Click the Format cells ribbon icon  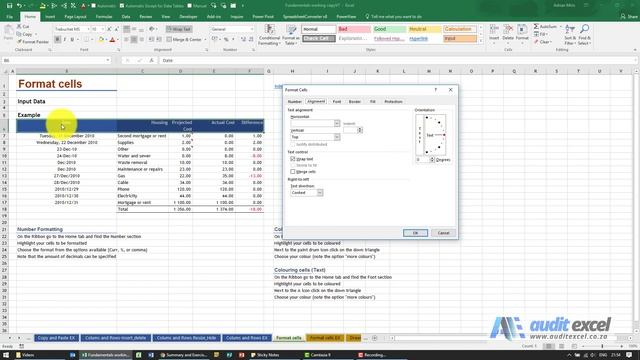pos(522,29)
